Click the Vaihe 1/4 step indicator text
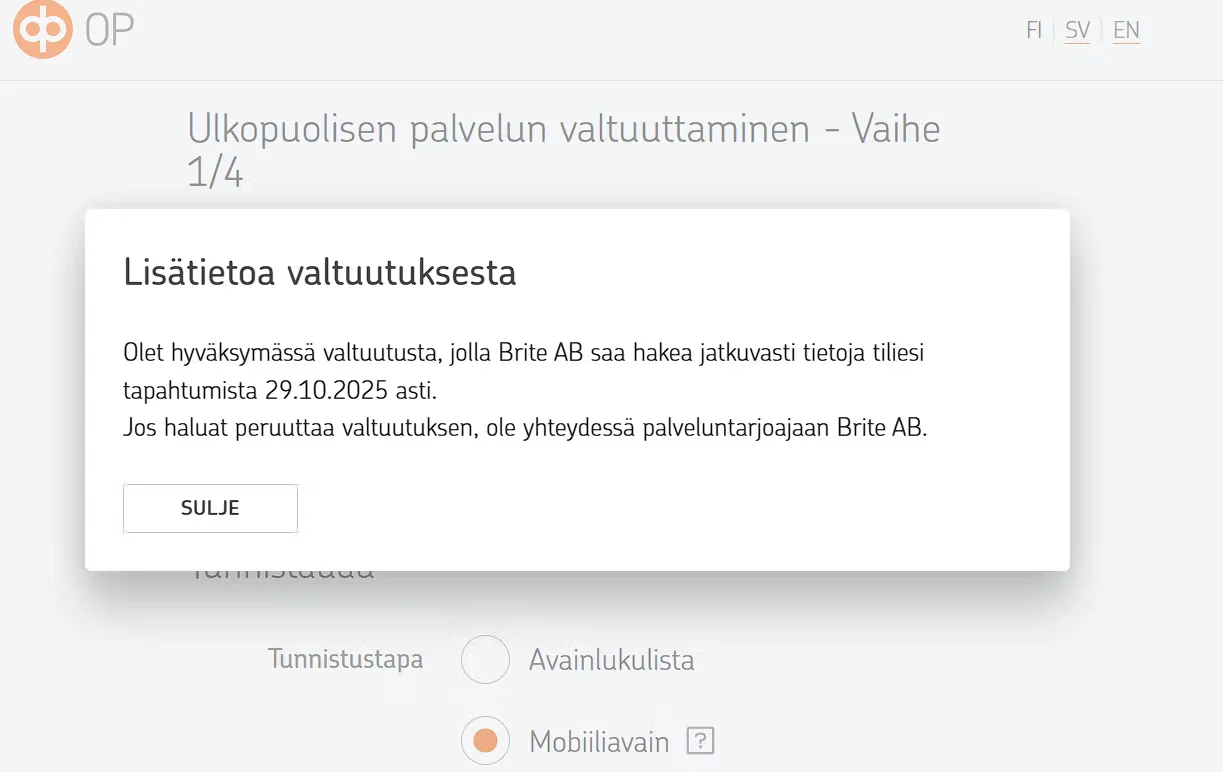 pos(895,130)
